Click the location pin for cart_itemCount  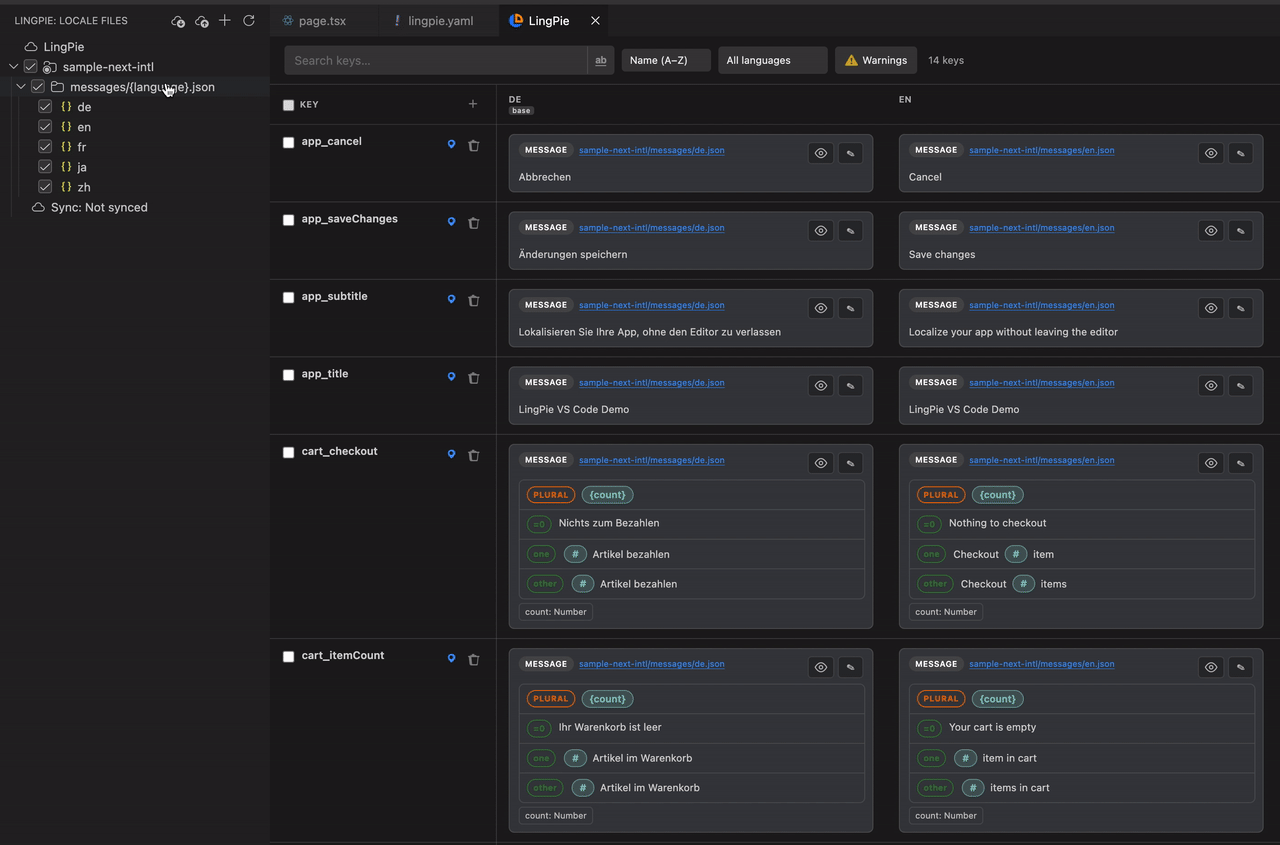click(x=451, y=659)
